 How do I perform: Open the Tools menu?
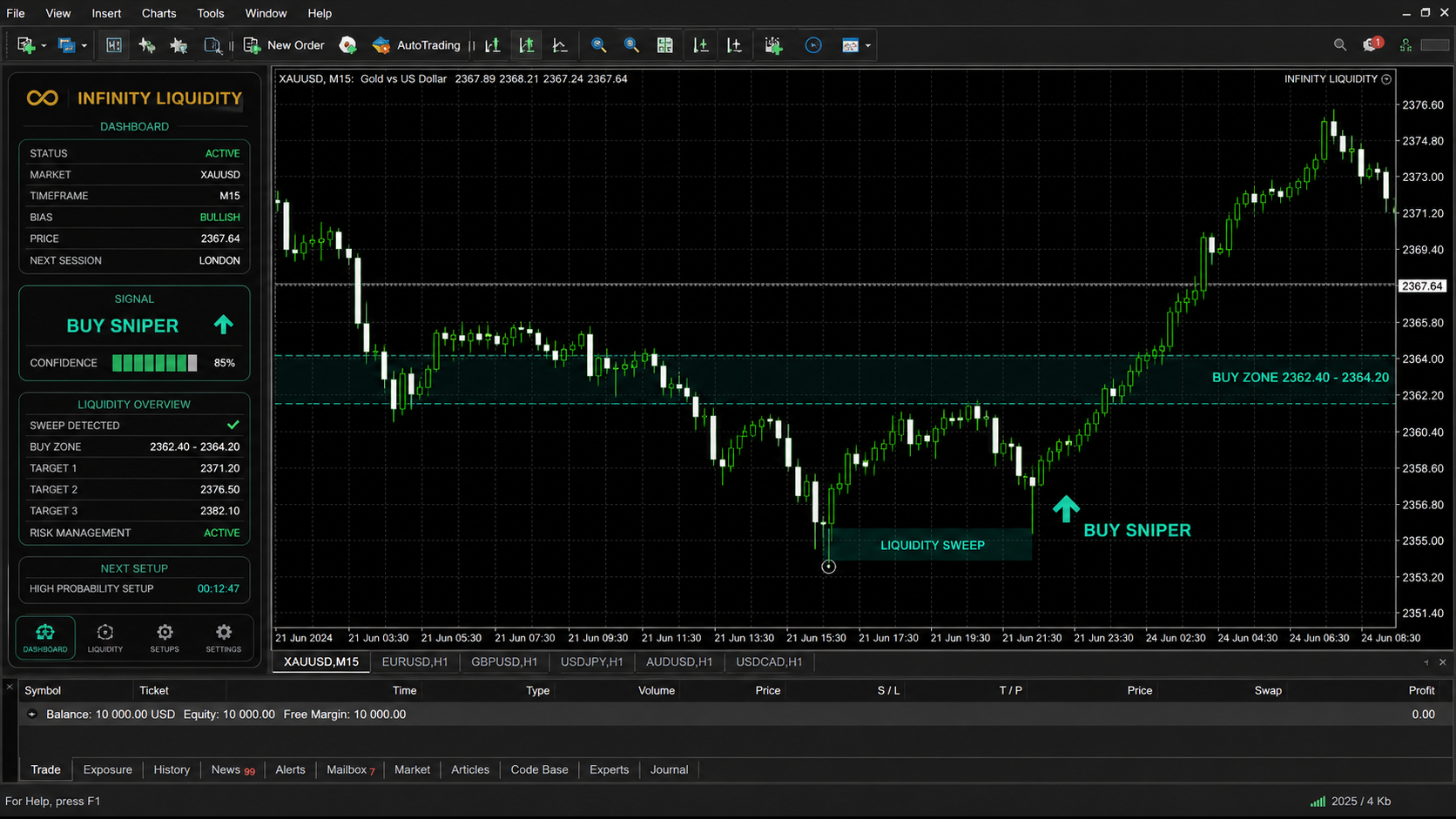click(211, 13)
